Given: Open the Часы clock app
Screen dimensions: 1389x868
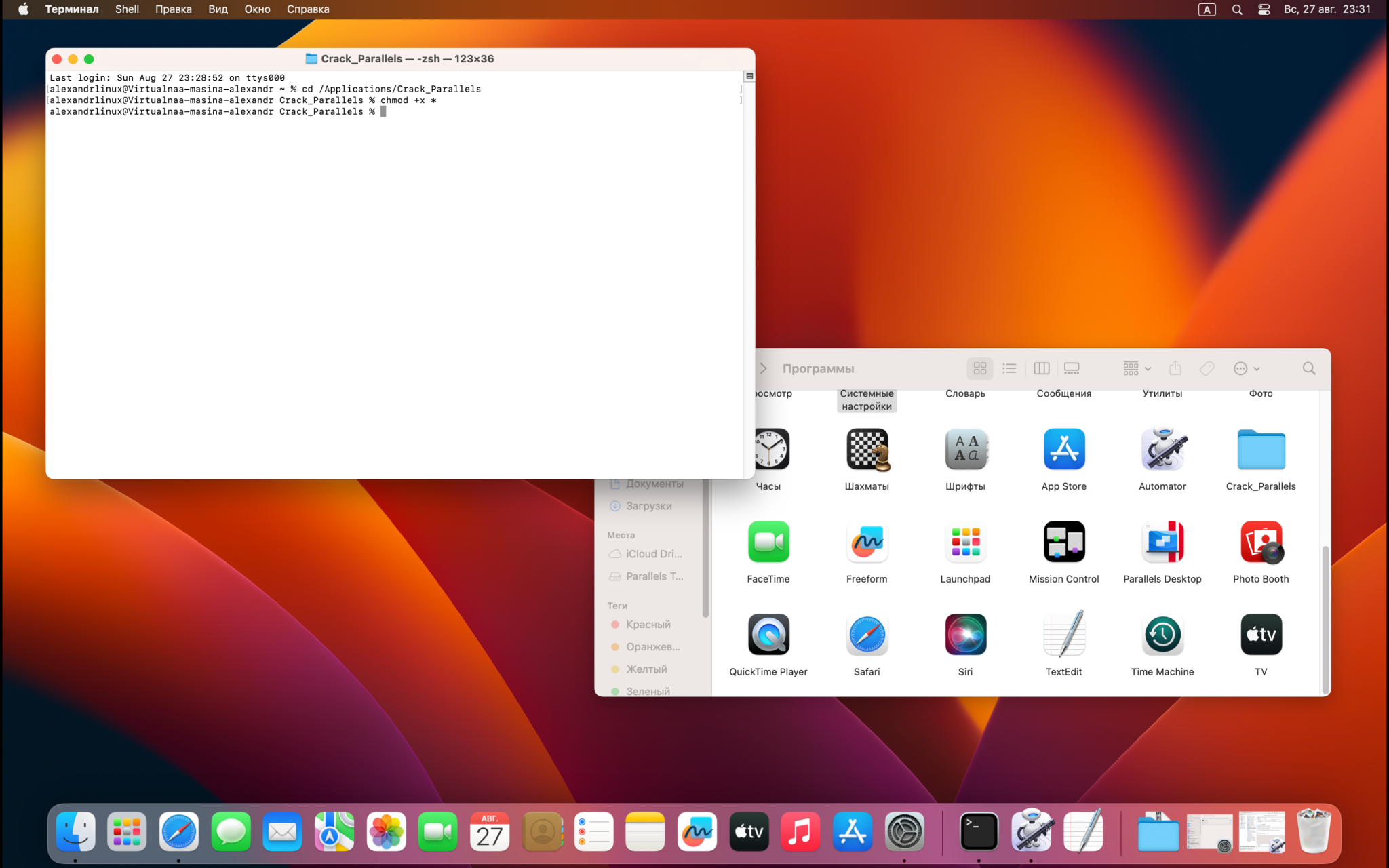Looking at the screenshot, I should 772,449.
